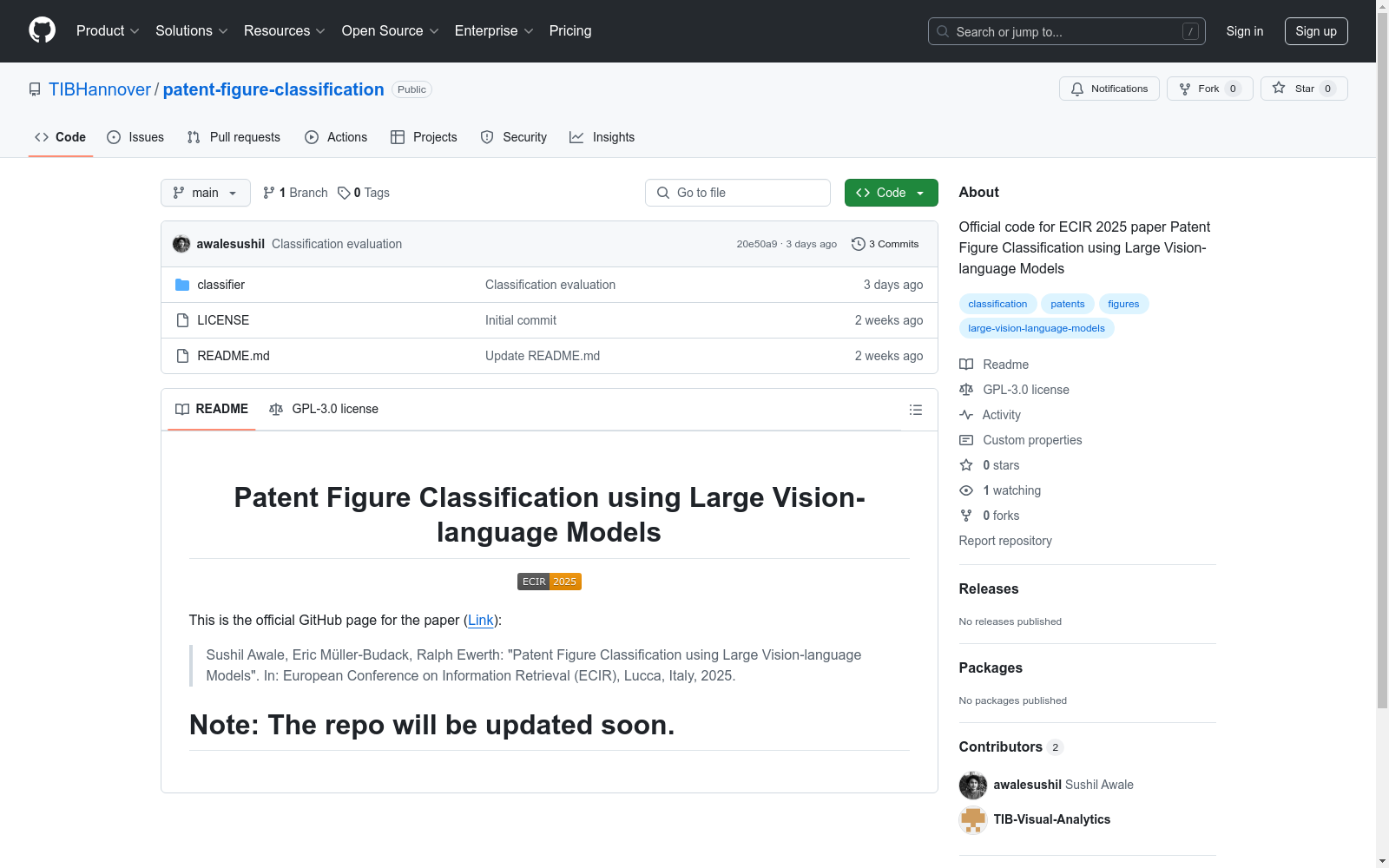Click the commits history clock icon
The image size is (1389, 868).
(859, 244)
